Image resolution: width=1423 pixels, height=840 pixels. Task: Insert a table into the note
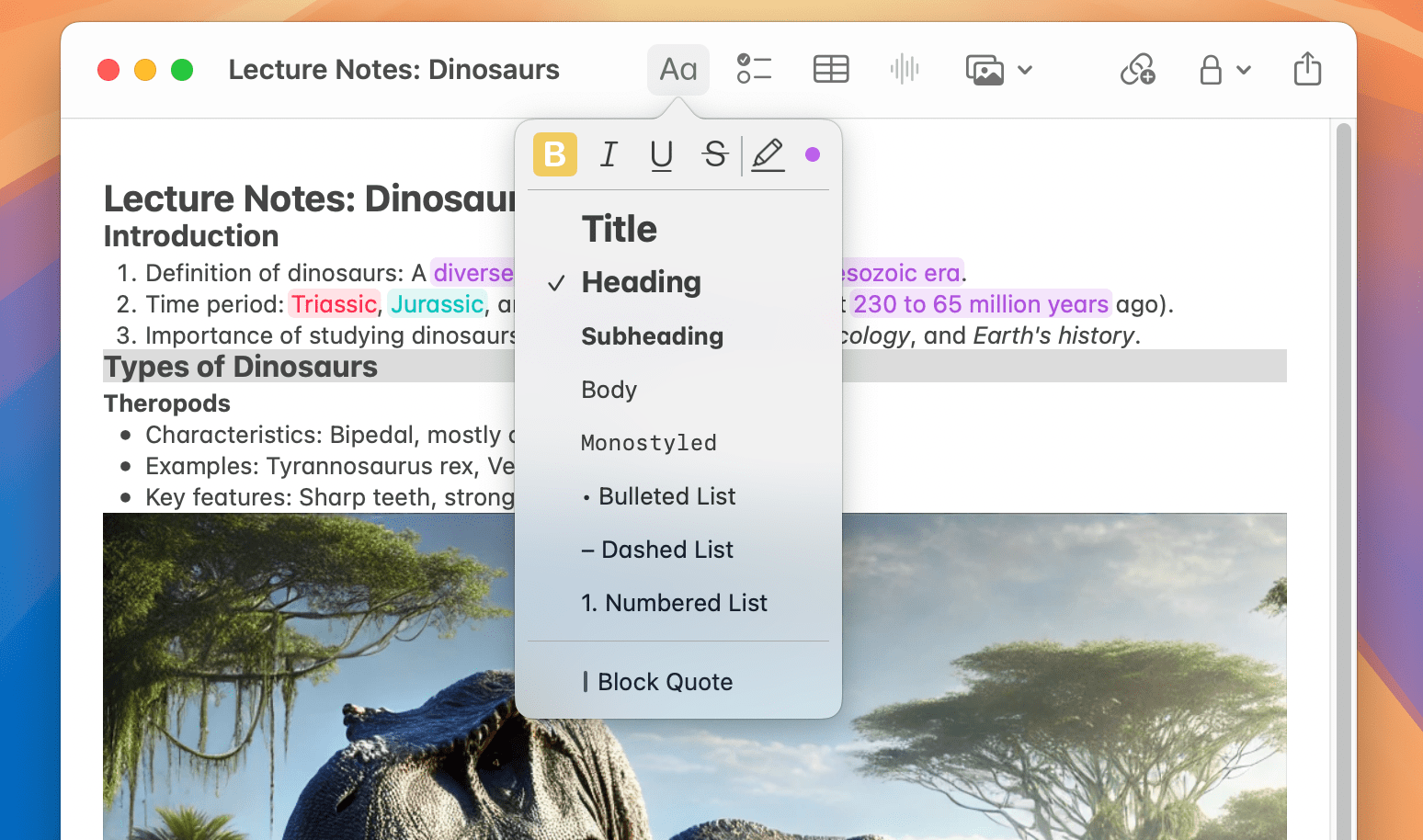pyautogui.click(x=830, y=69)
